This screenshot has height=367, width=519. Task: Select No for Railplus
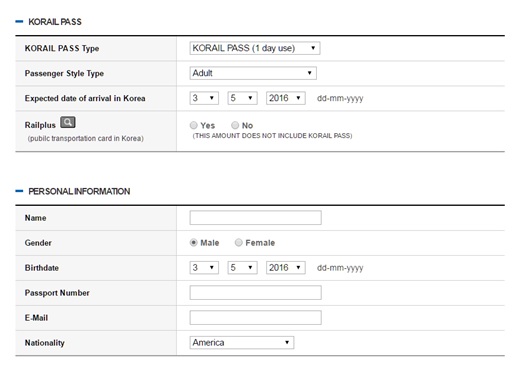(235, 125)
